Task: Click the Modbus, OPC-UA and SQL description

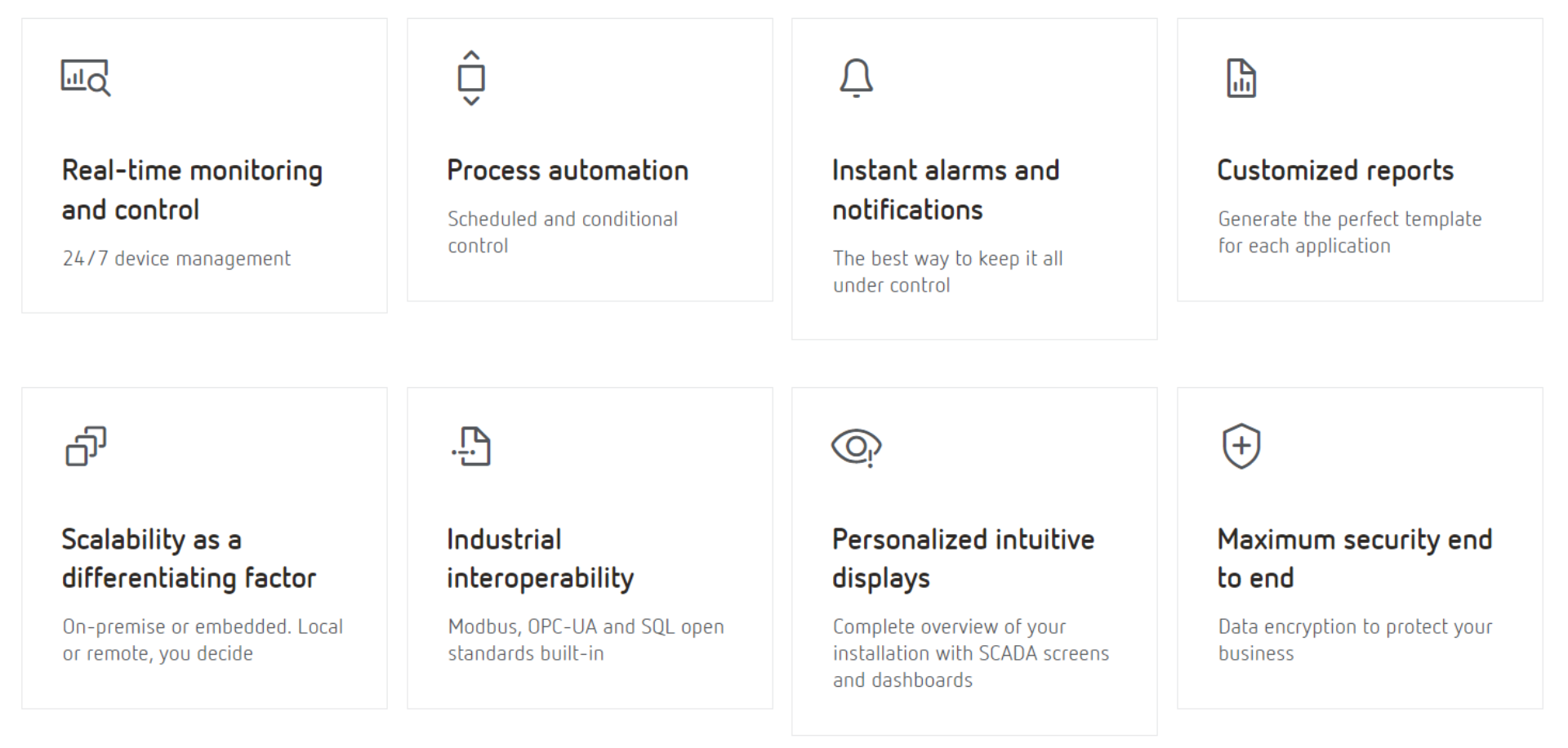Action: coord(586,639)
